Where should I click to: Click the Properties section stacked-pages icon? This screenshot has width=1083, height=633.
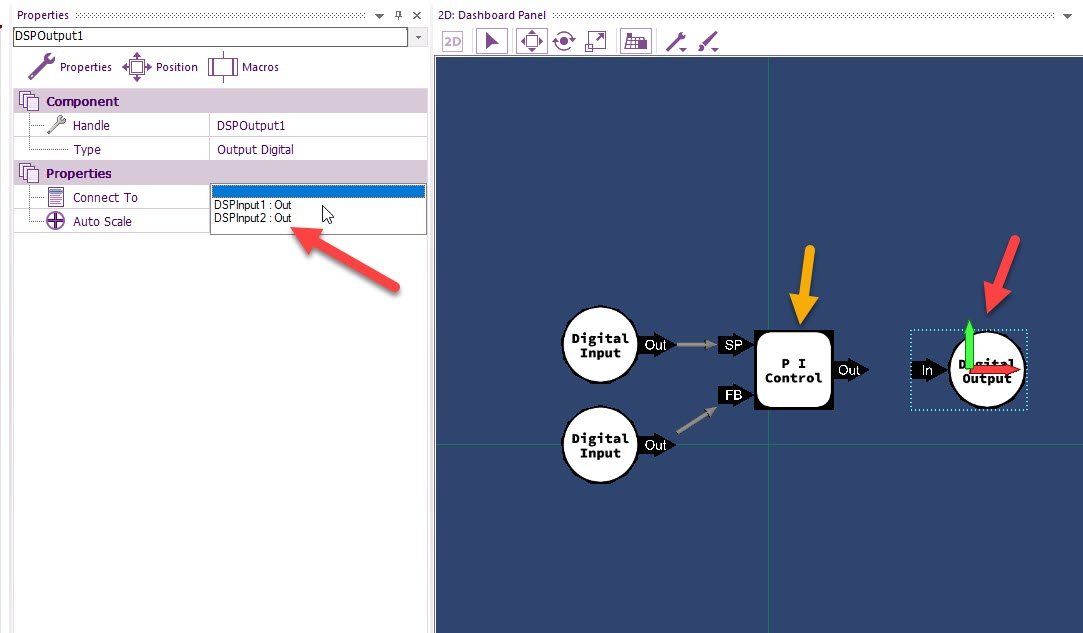tap(29, 173)
